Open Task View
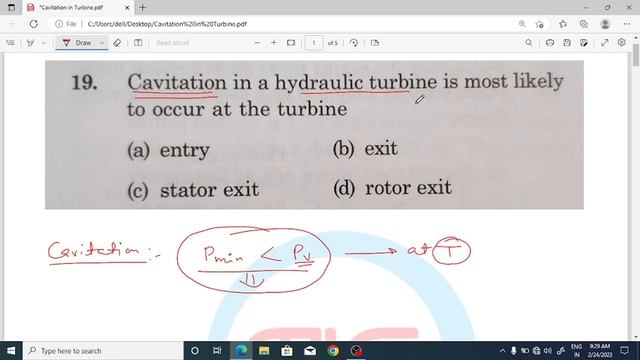 click(217, 351)
